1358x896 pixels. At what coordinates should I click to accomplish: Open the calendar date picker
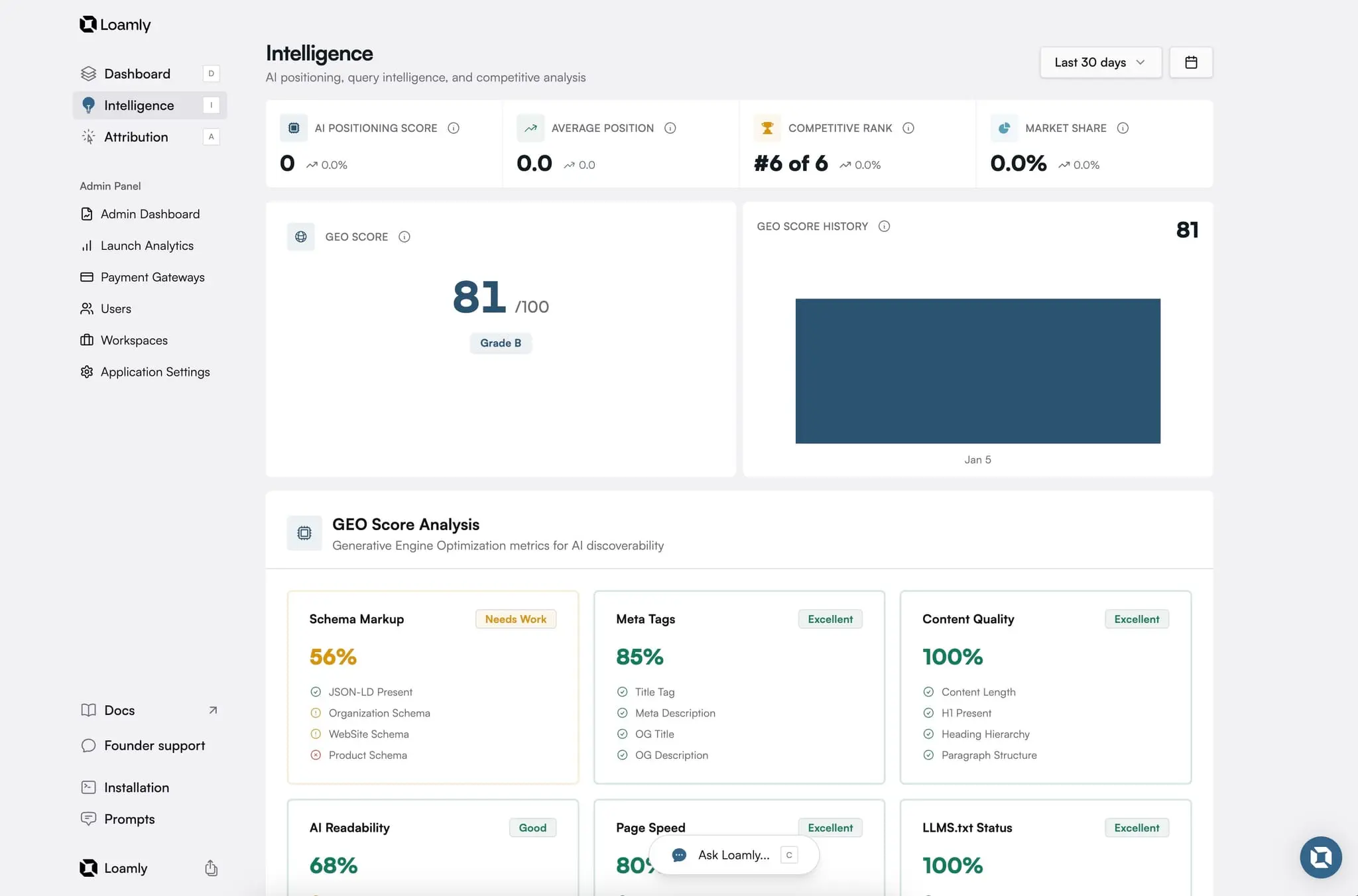tap(1191, 62)
